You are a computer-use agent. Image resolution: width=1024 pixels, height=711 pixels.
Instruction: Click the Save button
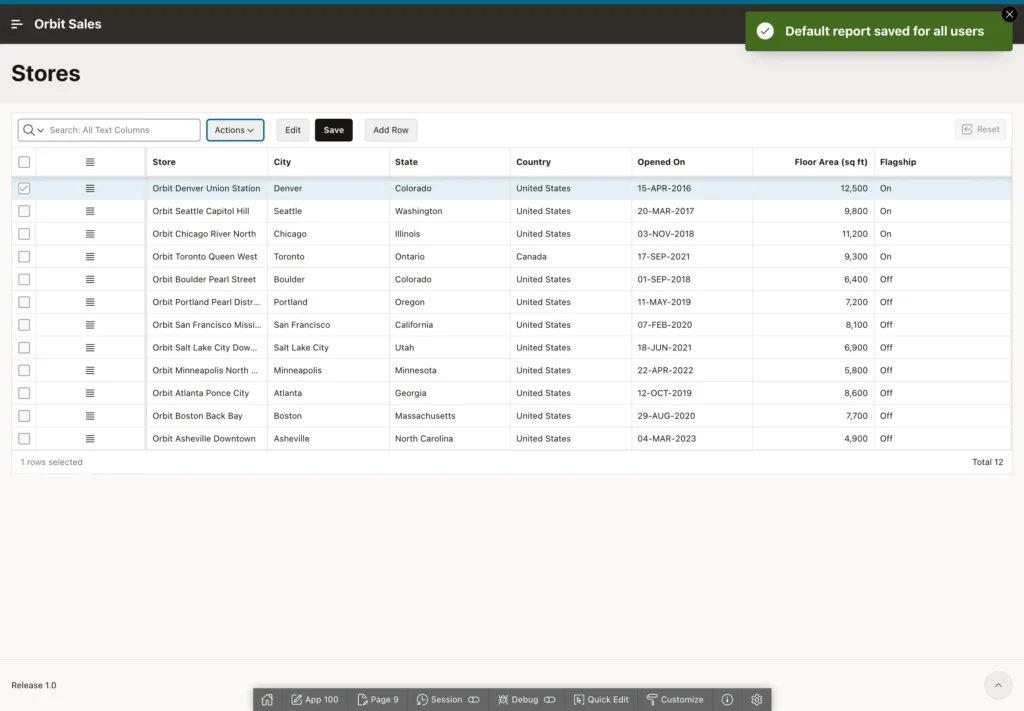tap(334, 130)
